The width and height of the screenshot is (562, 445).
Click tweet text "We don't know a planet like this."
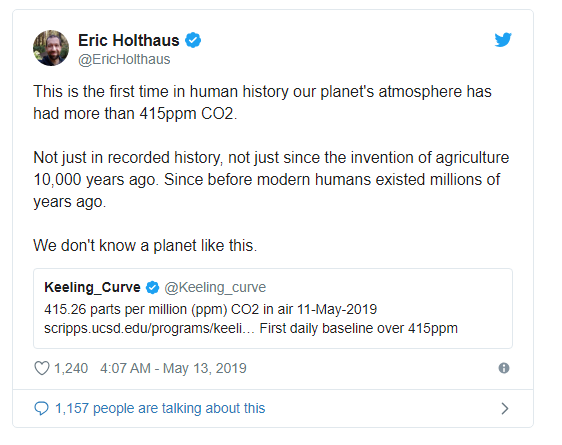(x=145, y=246)
